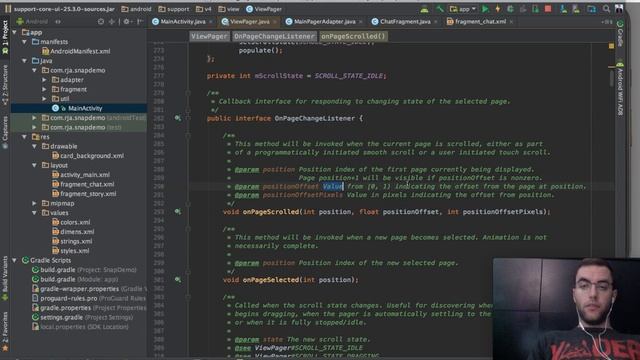Collapse the manifests folder
The width and height of the screenshot is (640, 360).
click(x=24, y=42)
